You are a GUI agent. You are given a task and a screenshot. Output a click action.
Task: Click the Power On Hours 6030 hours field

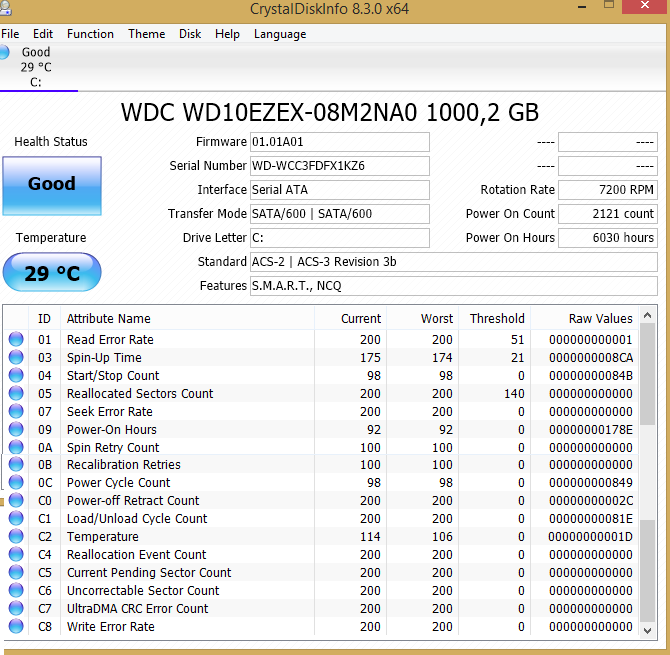click(607, 238)
